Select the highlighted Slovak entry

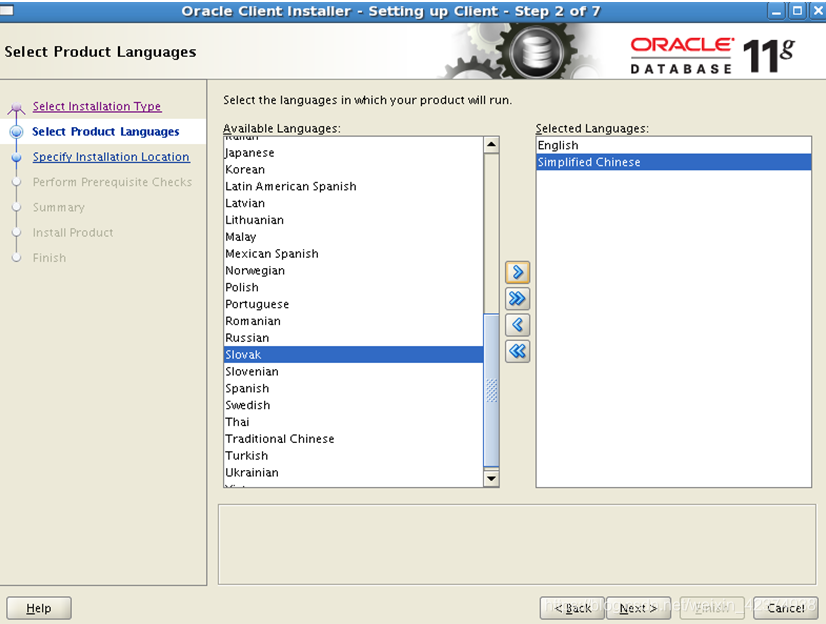(353, 355)
